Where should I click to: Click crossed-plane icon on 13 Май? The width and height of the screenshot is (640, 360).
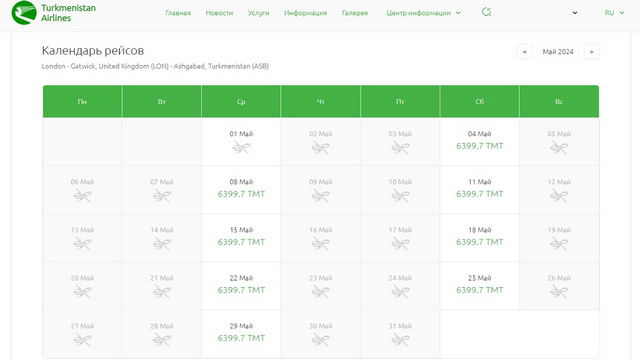click(x=82, y=244)
